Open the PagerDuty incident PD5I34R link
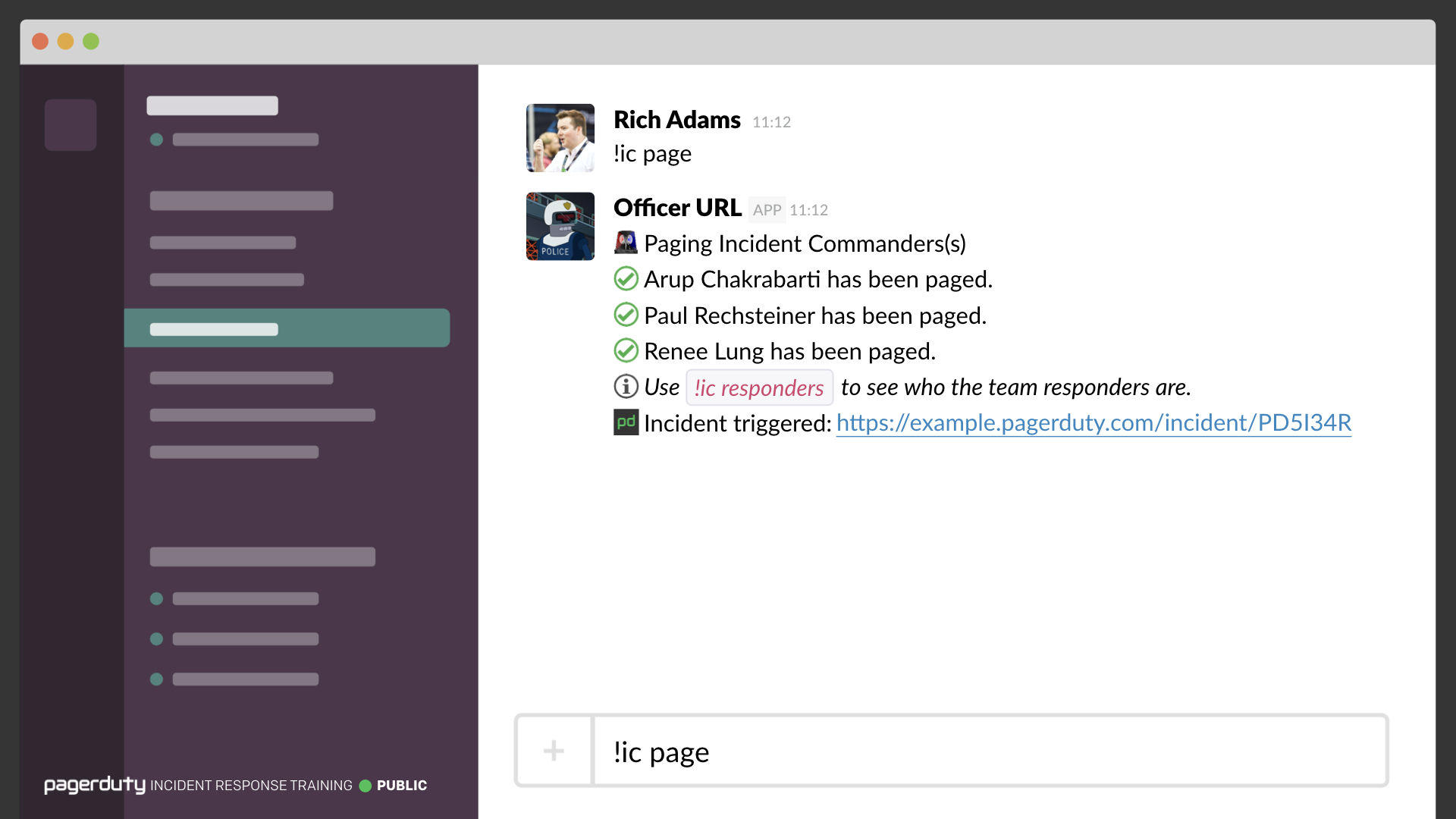The image size is (1456, 819). click(1094, 422)
